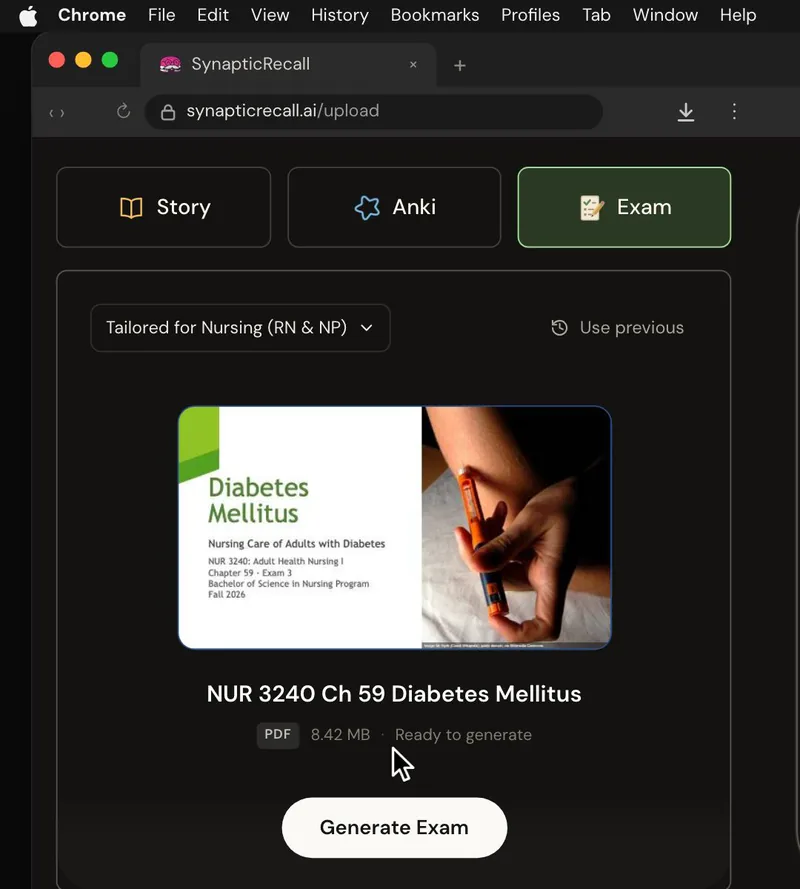Close window with red button

pyautogui.click(x=57, y=60)
